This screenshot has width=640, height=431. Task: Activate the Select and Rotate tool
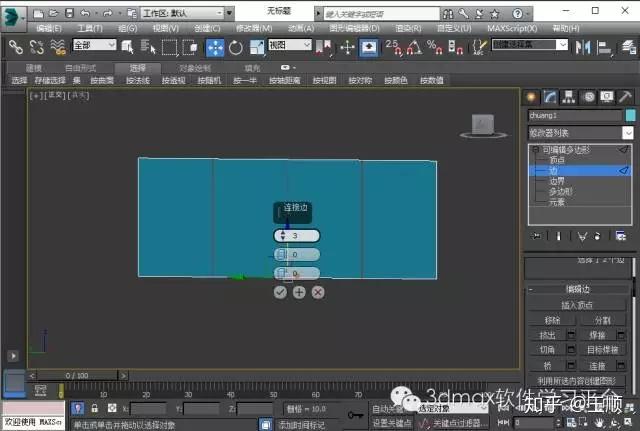pos(236,47)
